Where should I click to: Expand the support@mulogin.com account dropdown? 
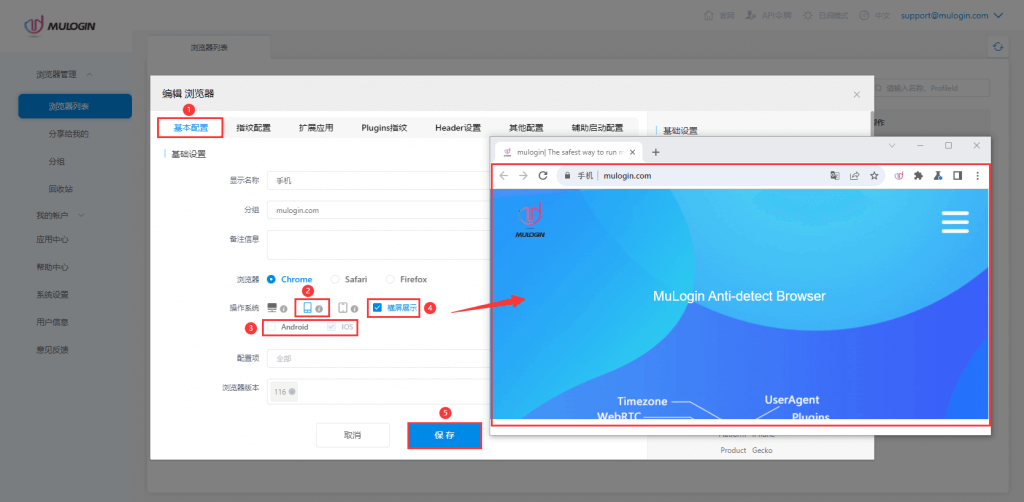pyautogui.click(x=952, y=16)
